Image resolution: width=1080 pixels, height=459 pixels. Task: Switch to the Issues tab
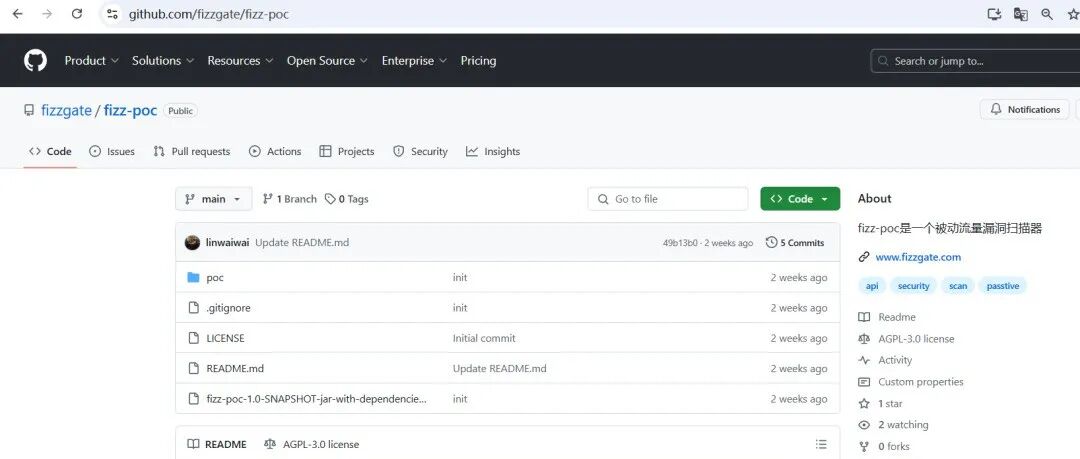click(x=112, y=152)
